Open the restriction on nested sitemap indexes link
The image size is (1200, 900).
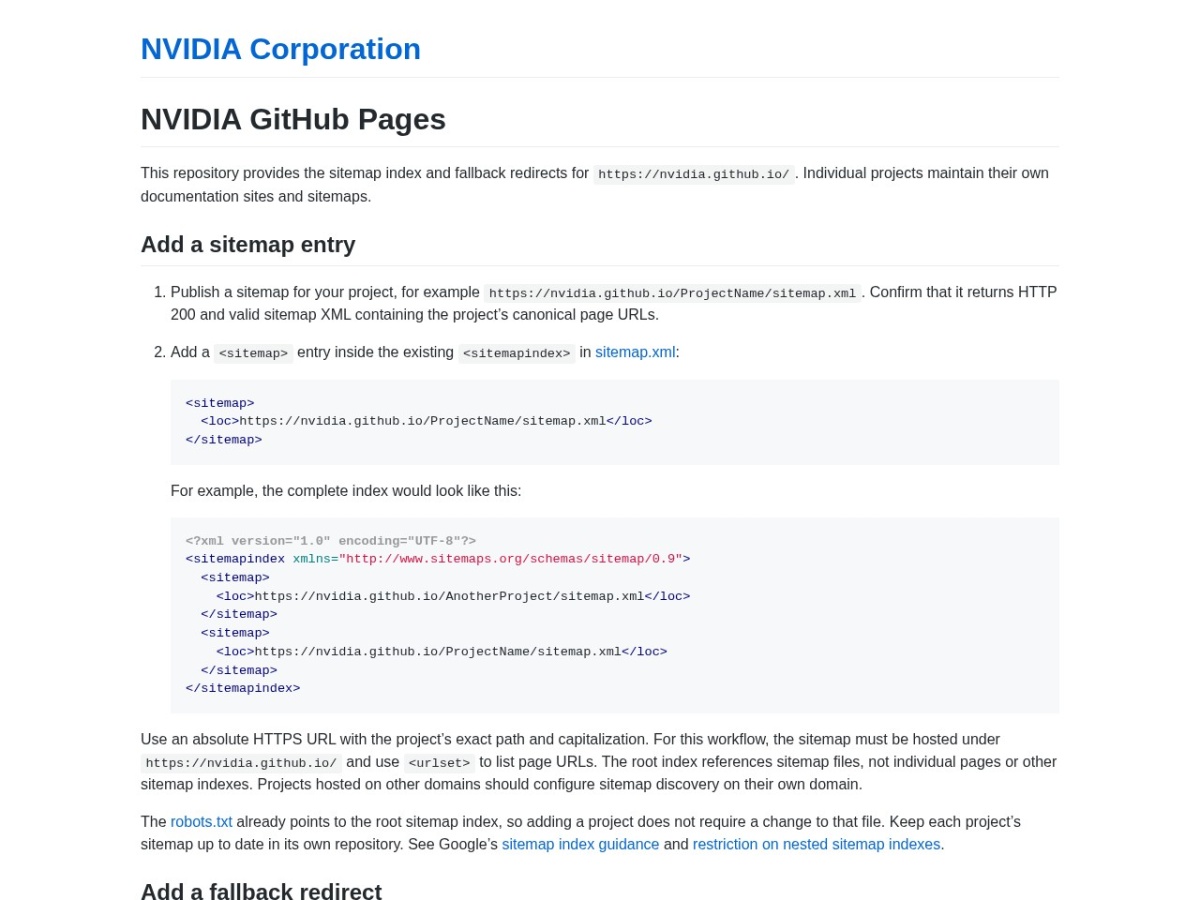tap(816, 844)
